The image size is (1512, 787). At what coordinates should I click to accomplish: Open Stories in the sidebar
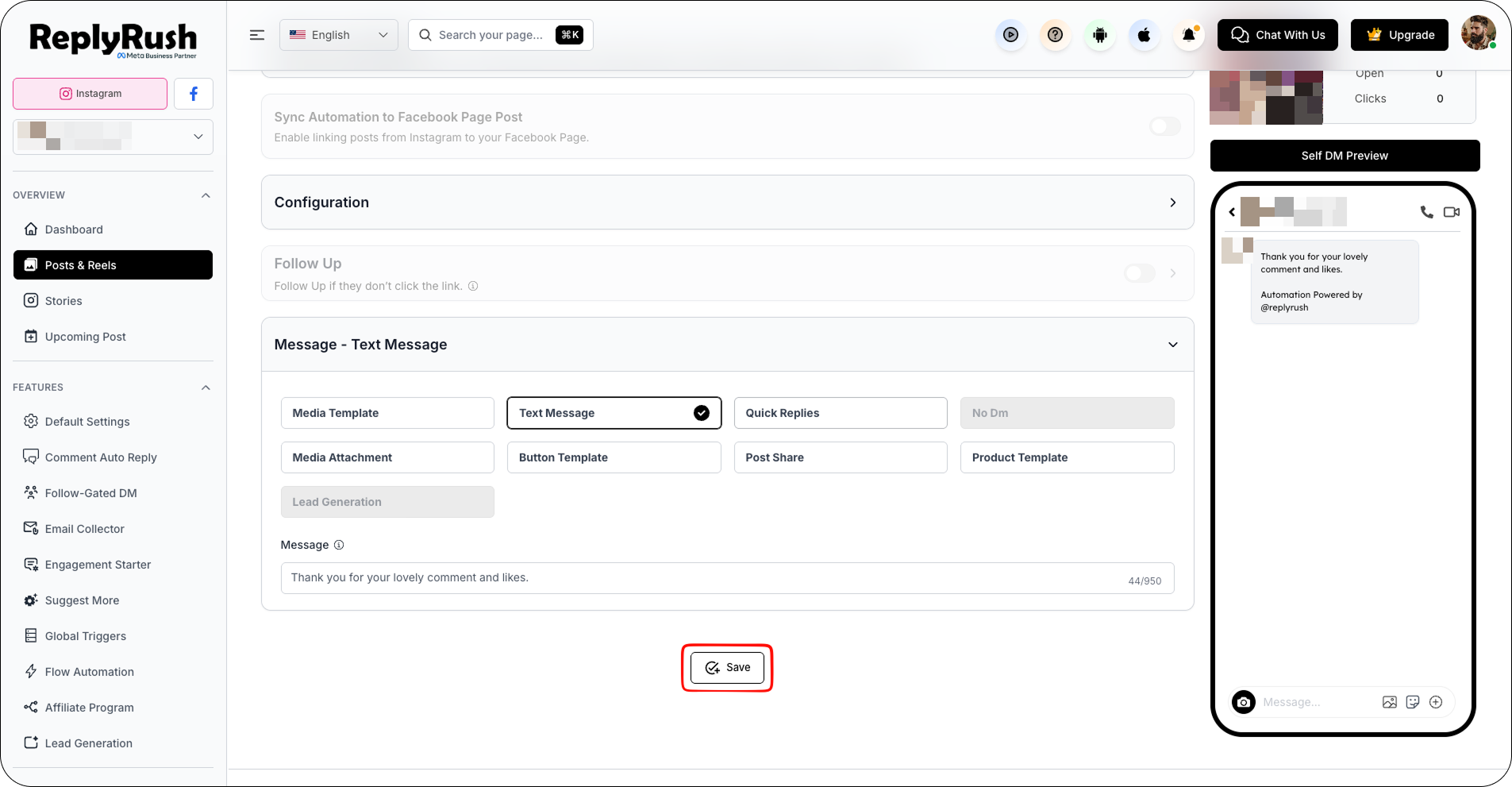113,301
